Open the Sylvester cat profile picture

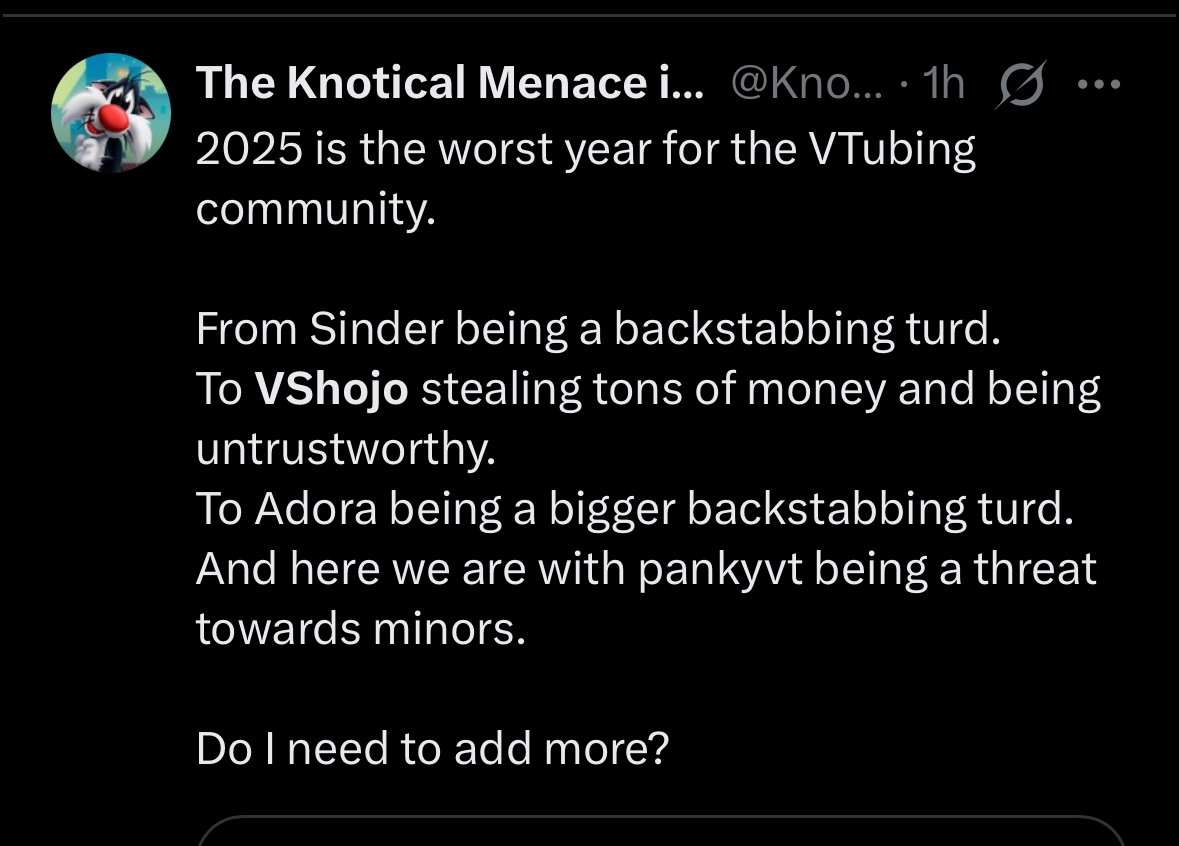pyautogui.click(x=111, y=113)
